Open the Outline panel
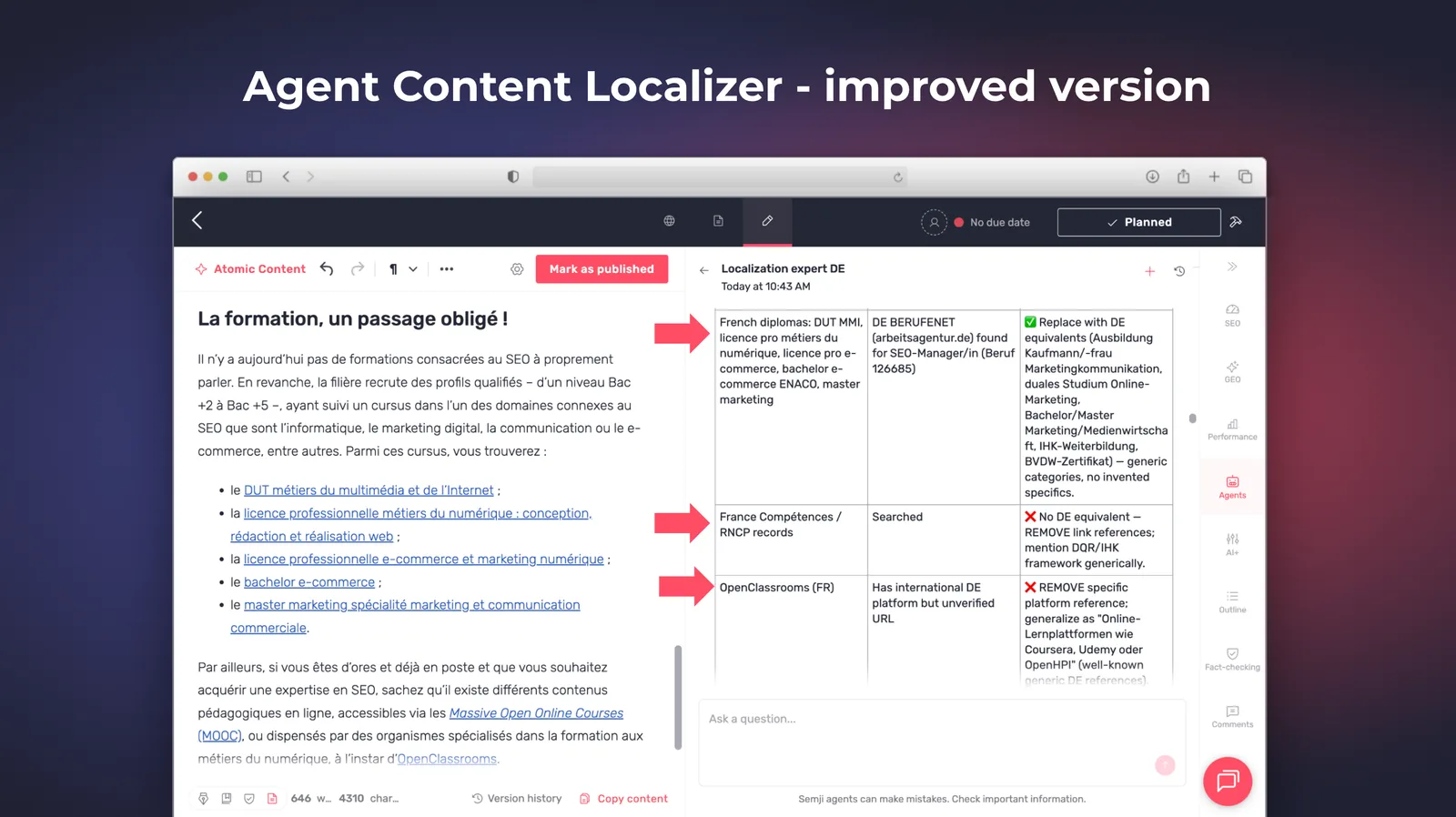The width and height of the screenshot is (1456, 817). 1232,601
